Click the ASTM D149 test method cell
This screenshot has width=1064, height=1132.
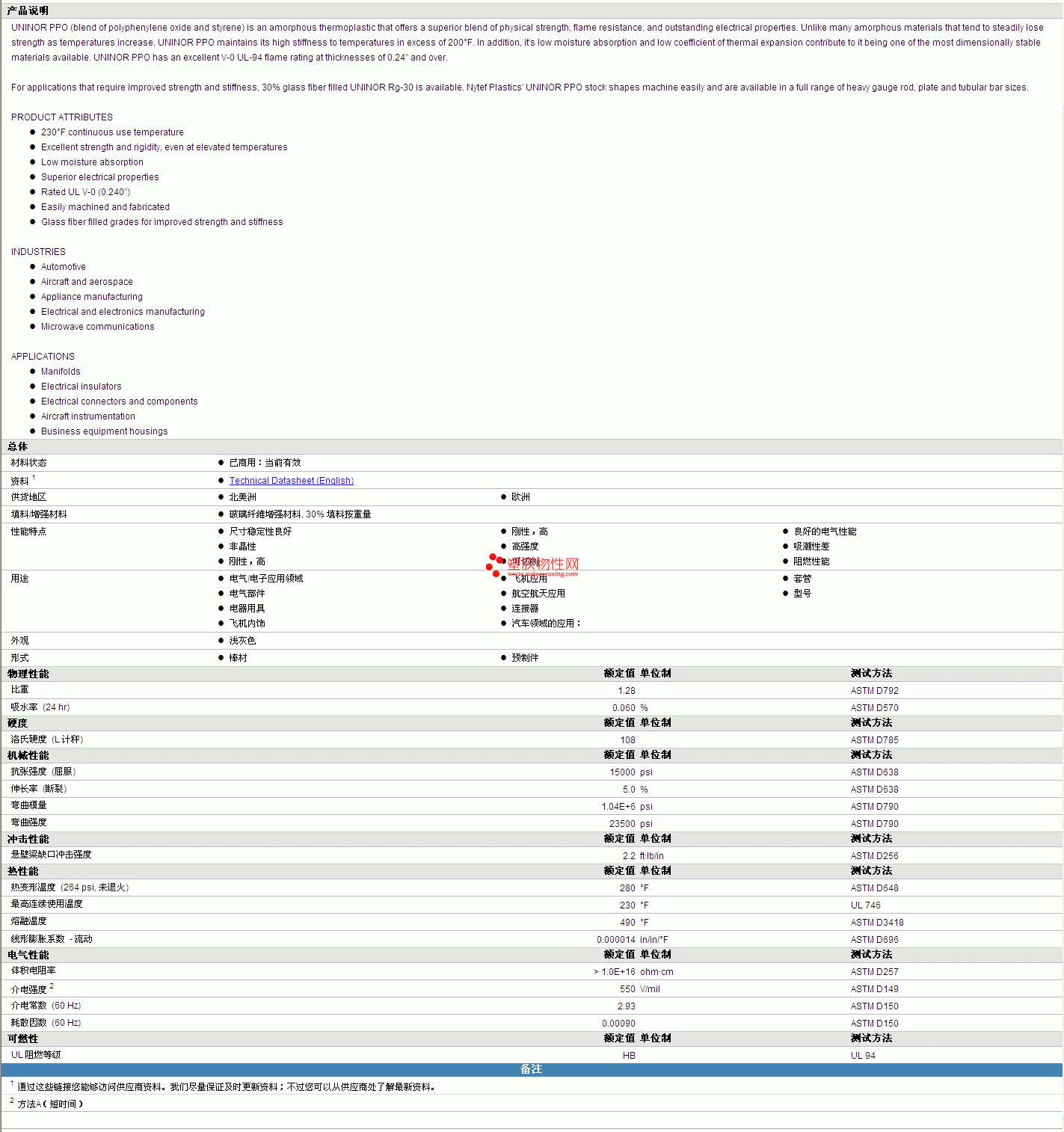875,989
